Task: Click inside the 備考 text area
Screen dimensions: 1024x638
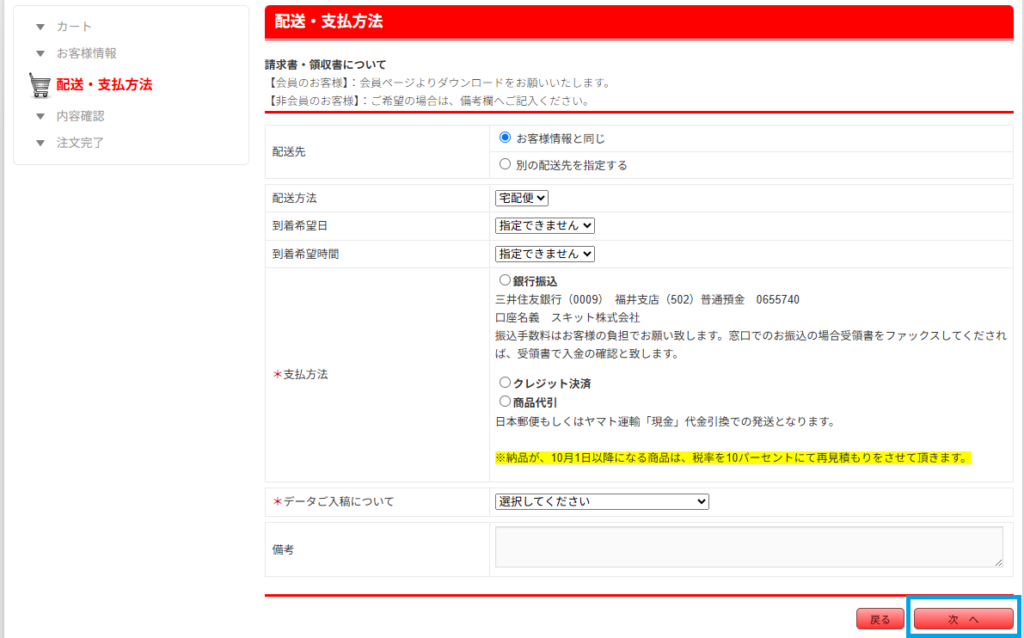Action: coord(749,547)
